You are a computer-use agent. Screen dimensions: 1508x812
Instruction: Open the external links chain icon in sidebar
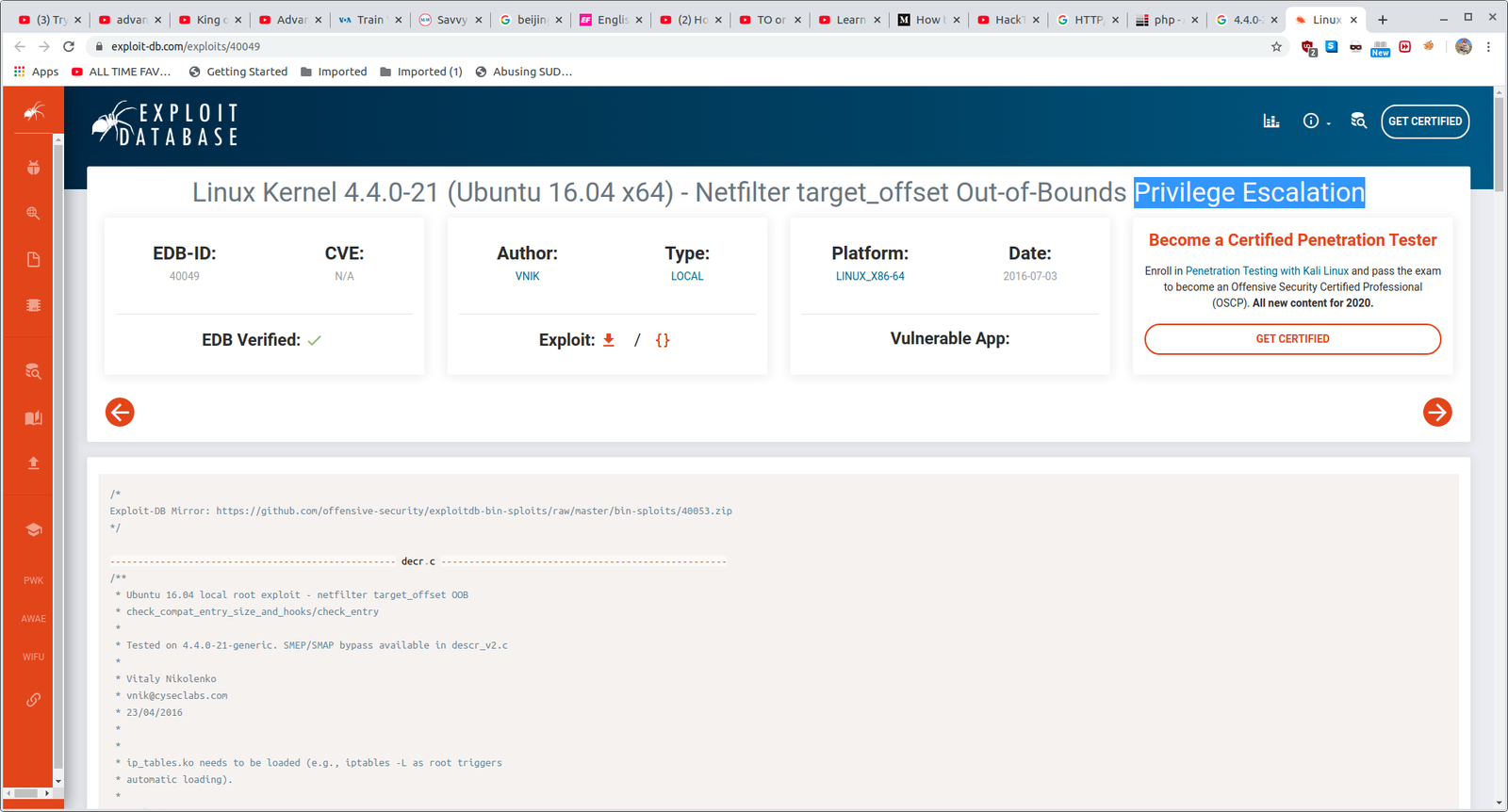click(33, 700)
